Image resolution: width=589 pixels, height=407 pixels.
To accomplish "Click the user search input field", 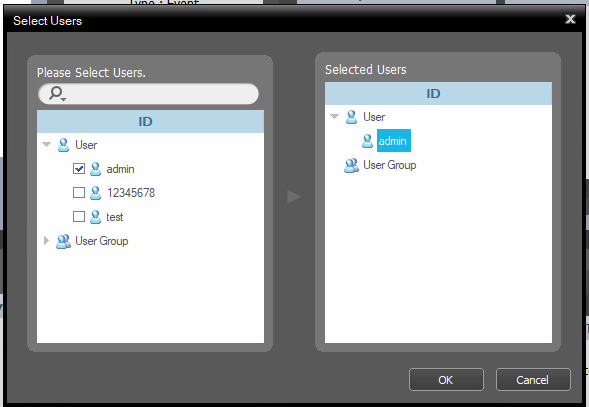I will click(148, 94).
